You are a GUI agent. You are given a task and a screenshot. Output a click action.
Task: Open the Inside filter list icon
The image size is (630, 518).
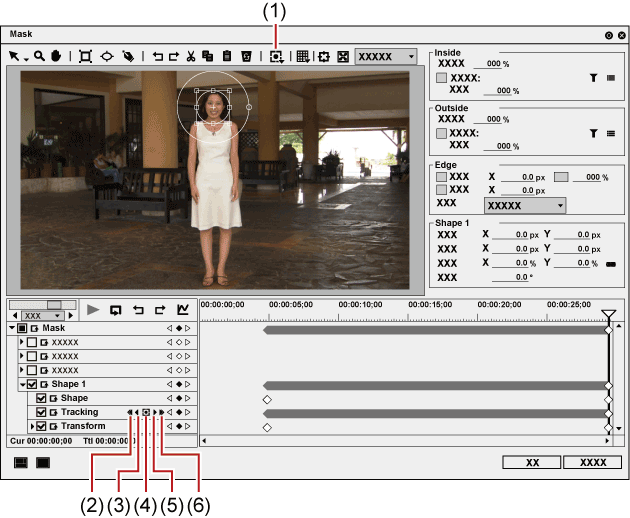[611, 78]
